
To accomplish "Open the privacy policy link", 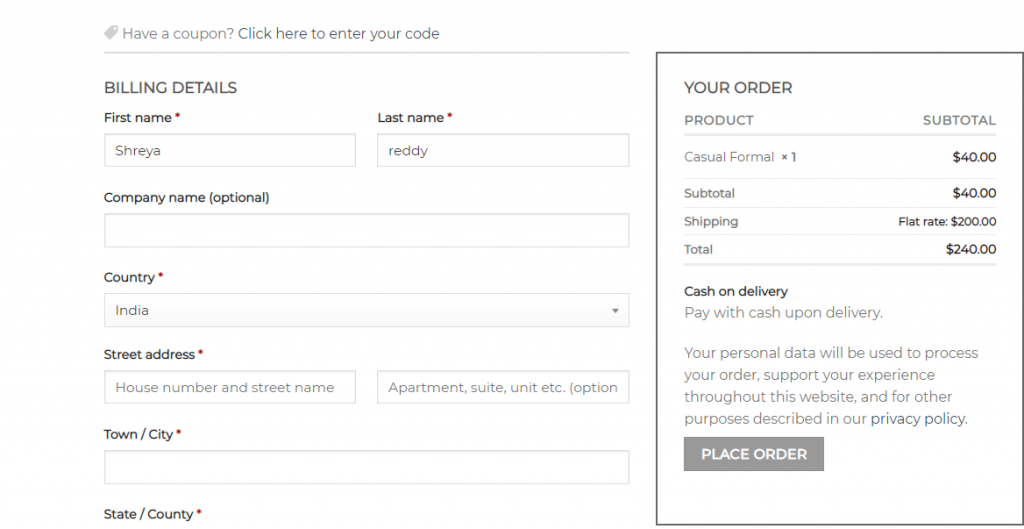I will tap(918, 419).
